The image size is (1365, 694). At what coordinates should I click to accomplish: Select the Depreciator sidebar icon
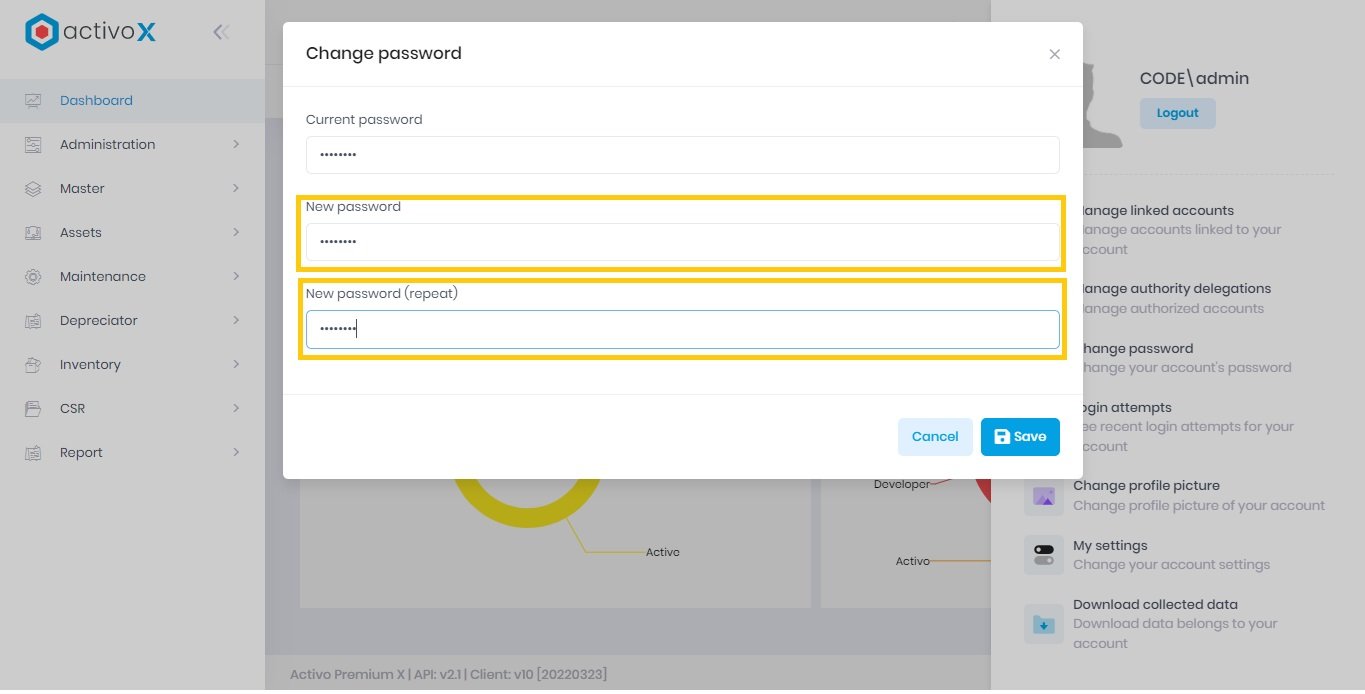coord(34,320)
